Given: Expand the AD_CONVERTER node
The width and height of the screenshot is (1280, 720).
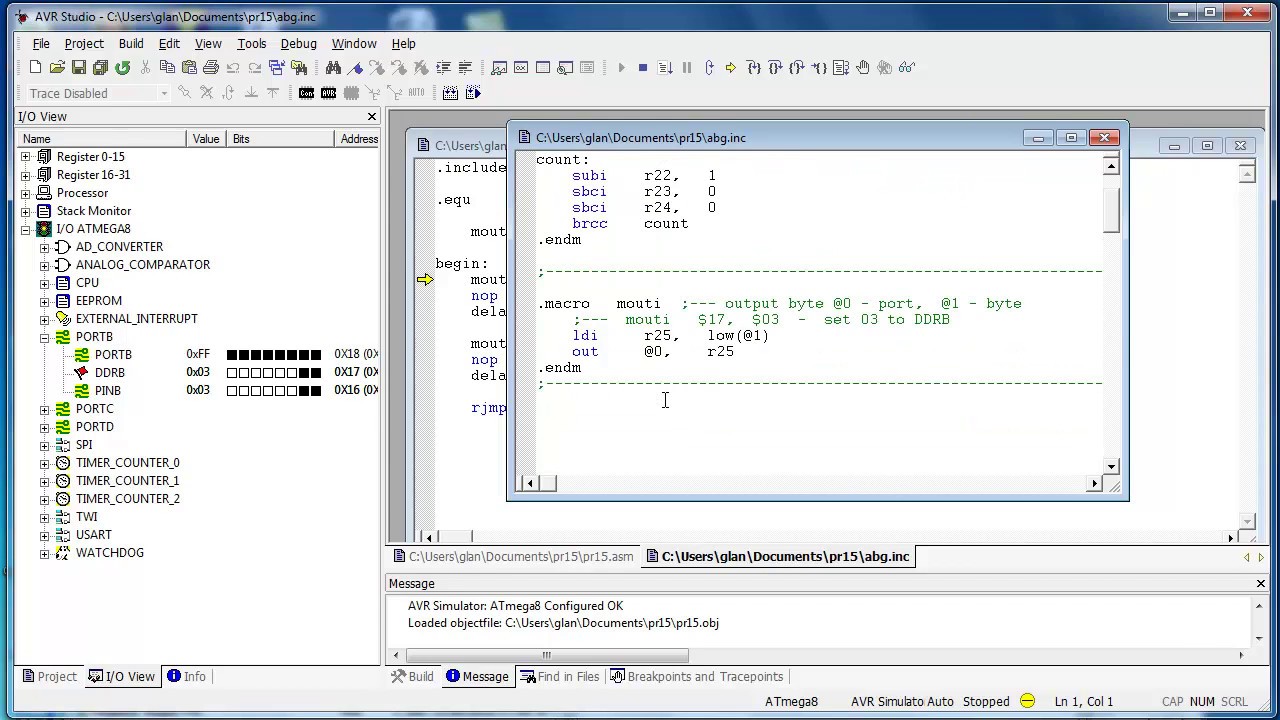Looking at the screenshot, I should 45,247.
